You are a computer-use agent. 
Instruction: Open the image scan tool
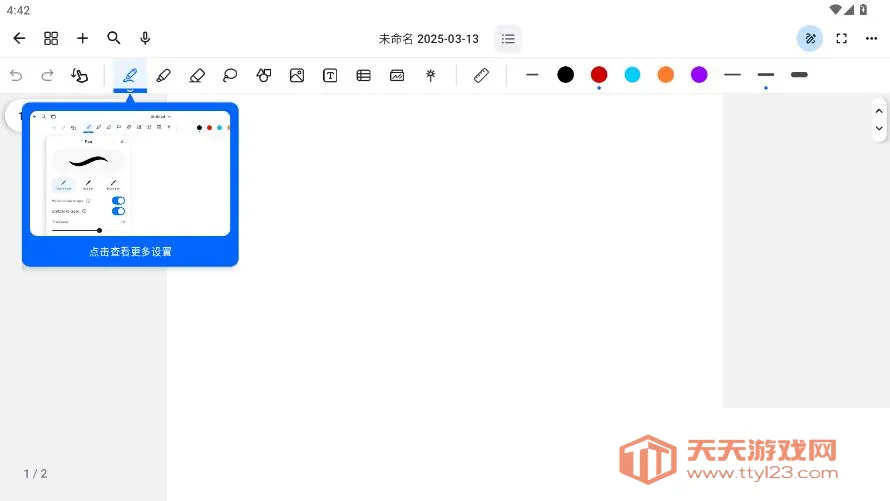(x=397, y=75)
